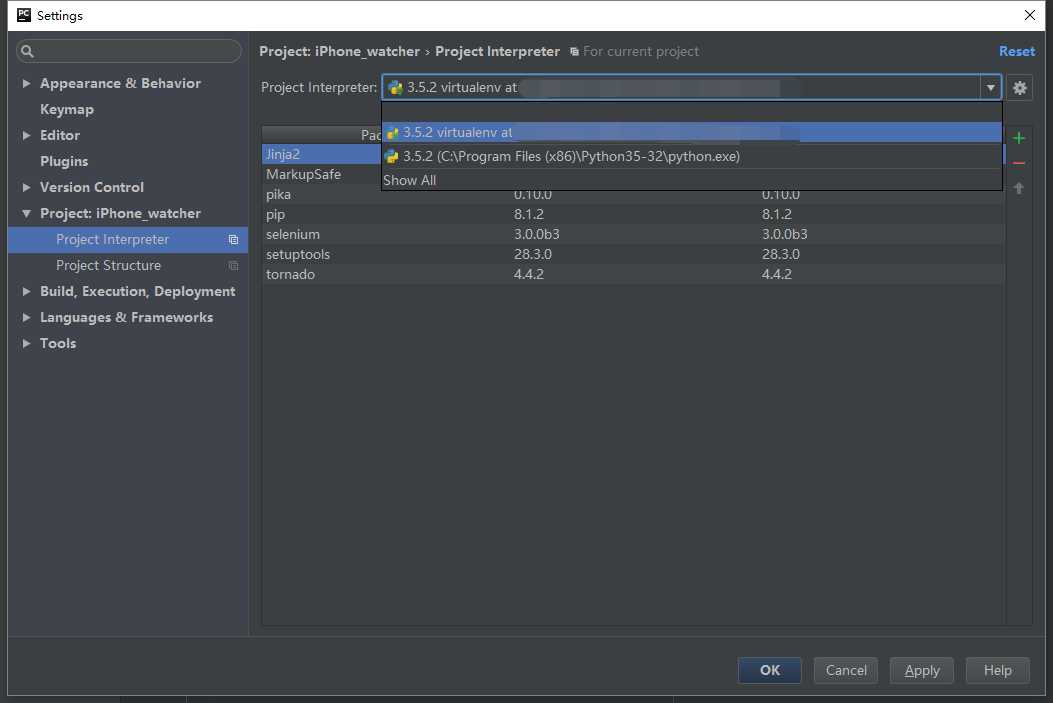Click the red minus to uninstall package

pos(1019,163)
